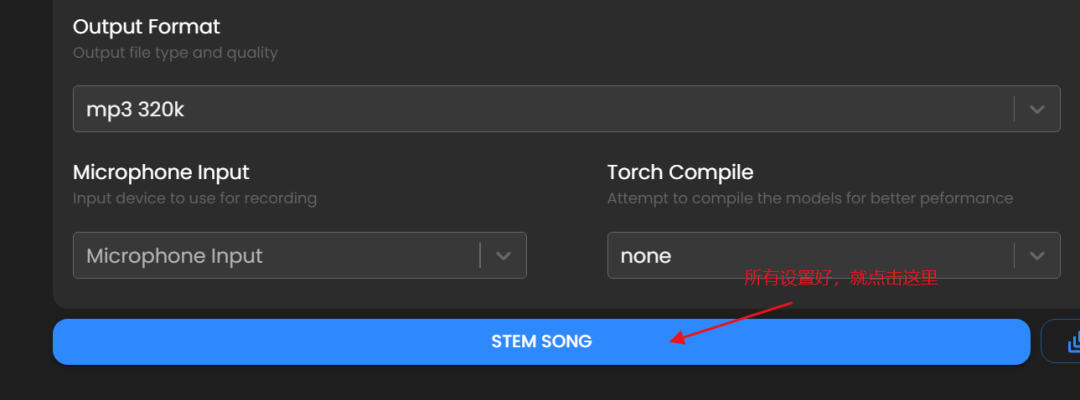Expand the Output Format chevron arrow
This screenshot has width=1080, height=400.
click(1037, 109)
